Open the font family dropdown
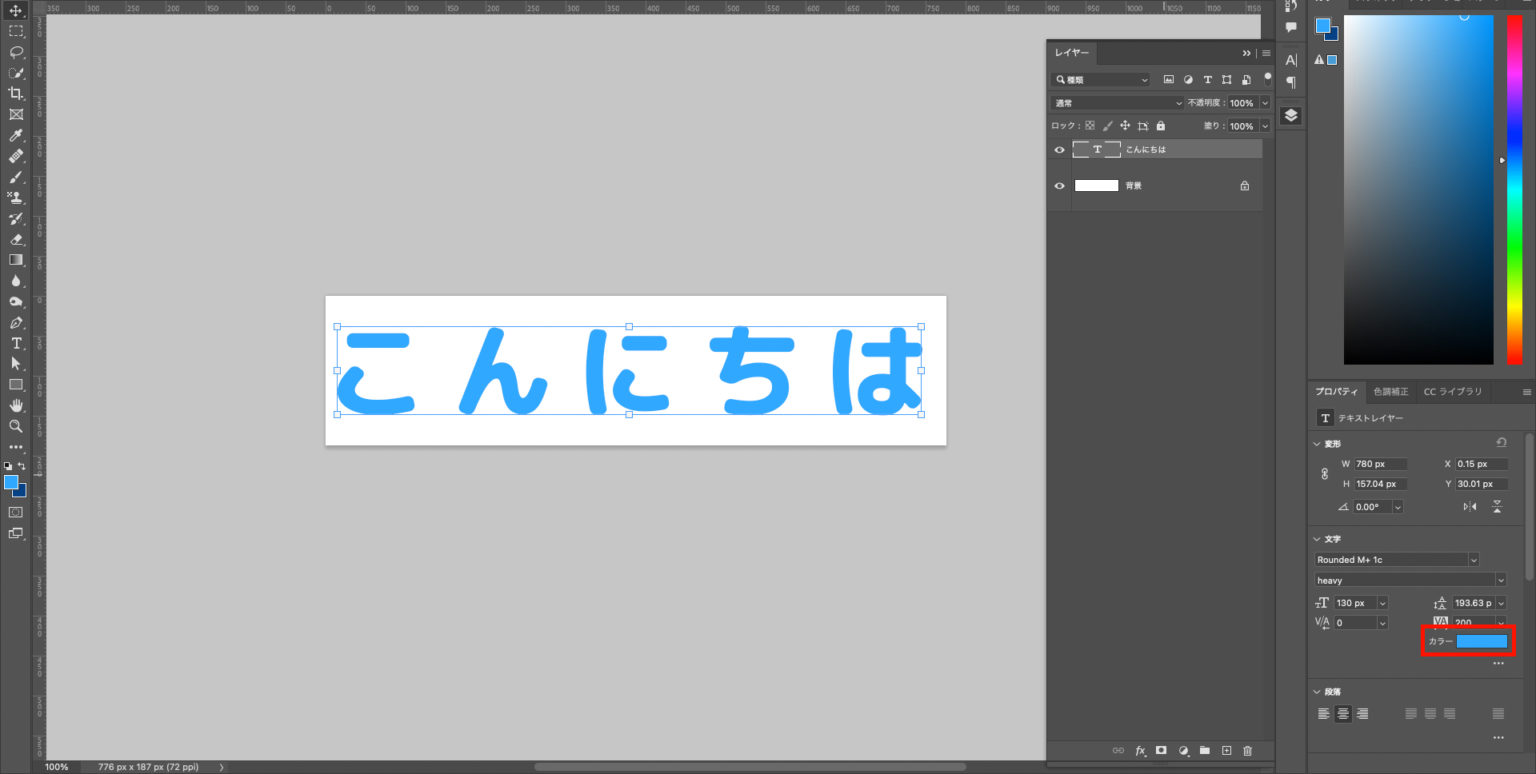This screenshot has width=1536, height=774. pyautogui.click(x=1395, y=559)
